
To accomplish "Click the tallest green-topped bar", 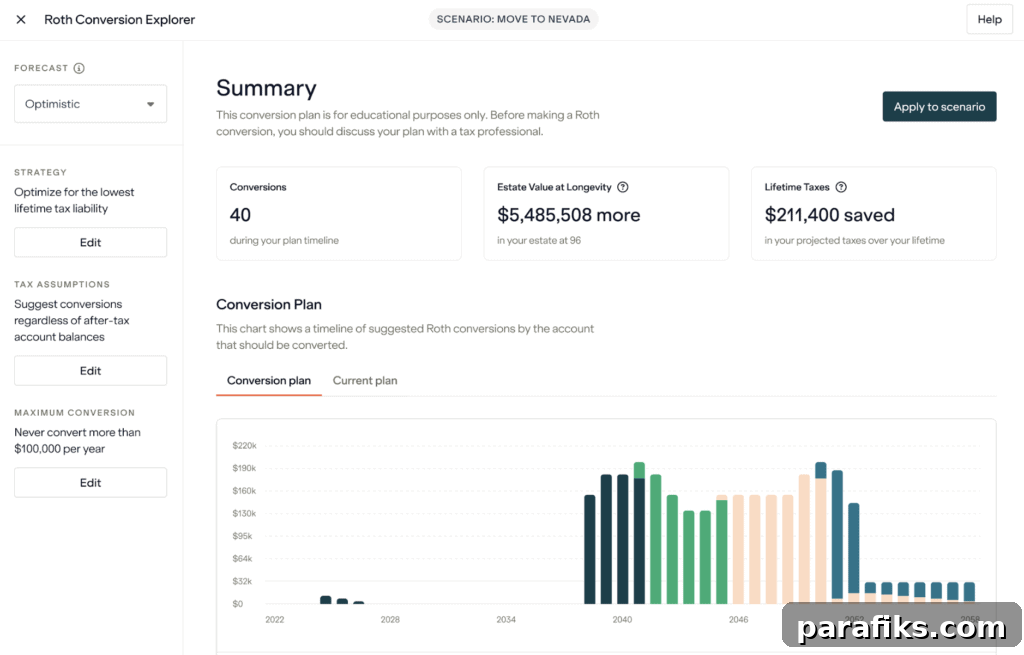I will [639, 533].
